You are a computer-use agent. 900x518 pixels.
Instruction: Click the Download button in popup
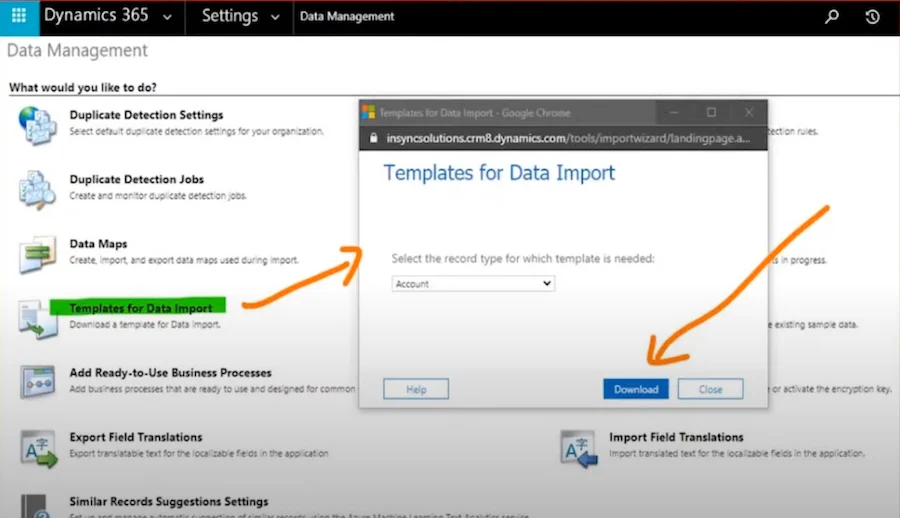636,389
